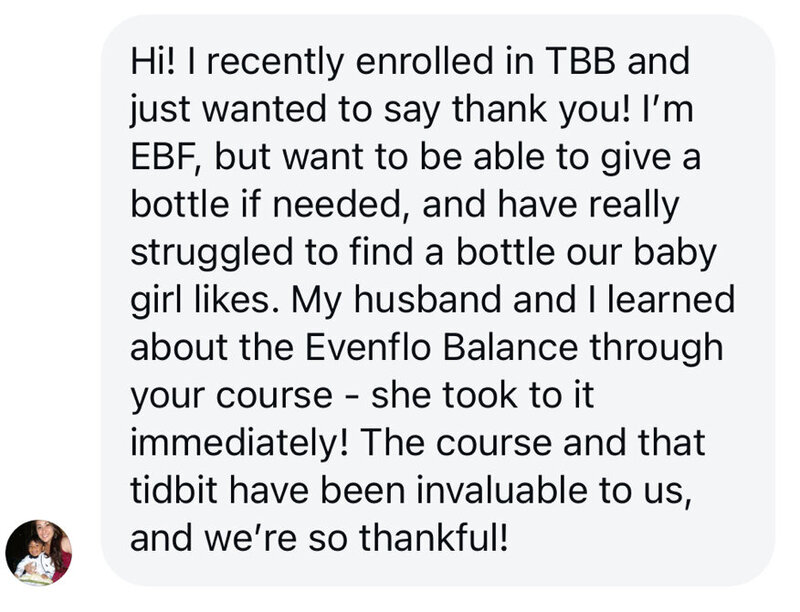Click the word "enrolled" in the first line
The image size is (800, 612).
424,61
